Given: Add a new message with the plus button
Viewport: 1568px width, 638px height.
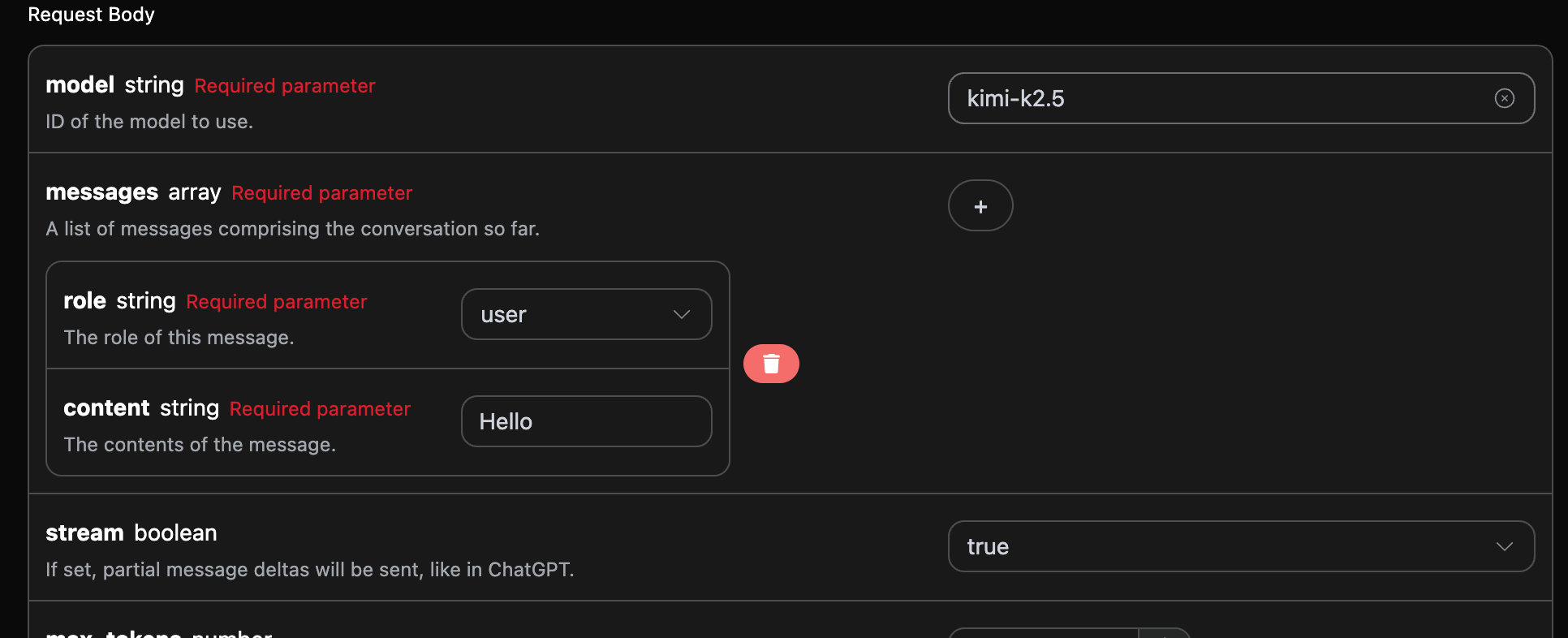Looking at the screenshot, I should (980, 206).
